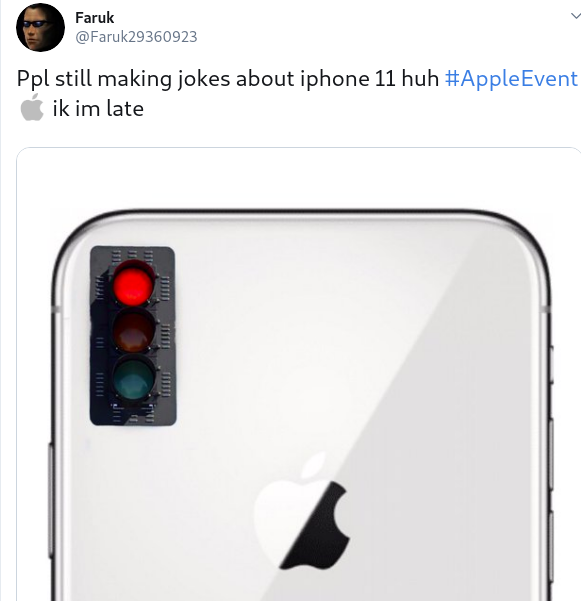Screen dimensions: 581x601
Task: Click the traffic light housing bottom vents
Action: click(x=133, y=414)
